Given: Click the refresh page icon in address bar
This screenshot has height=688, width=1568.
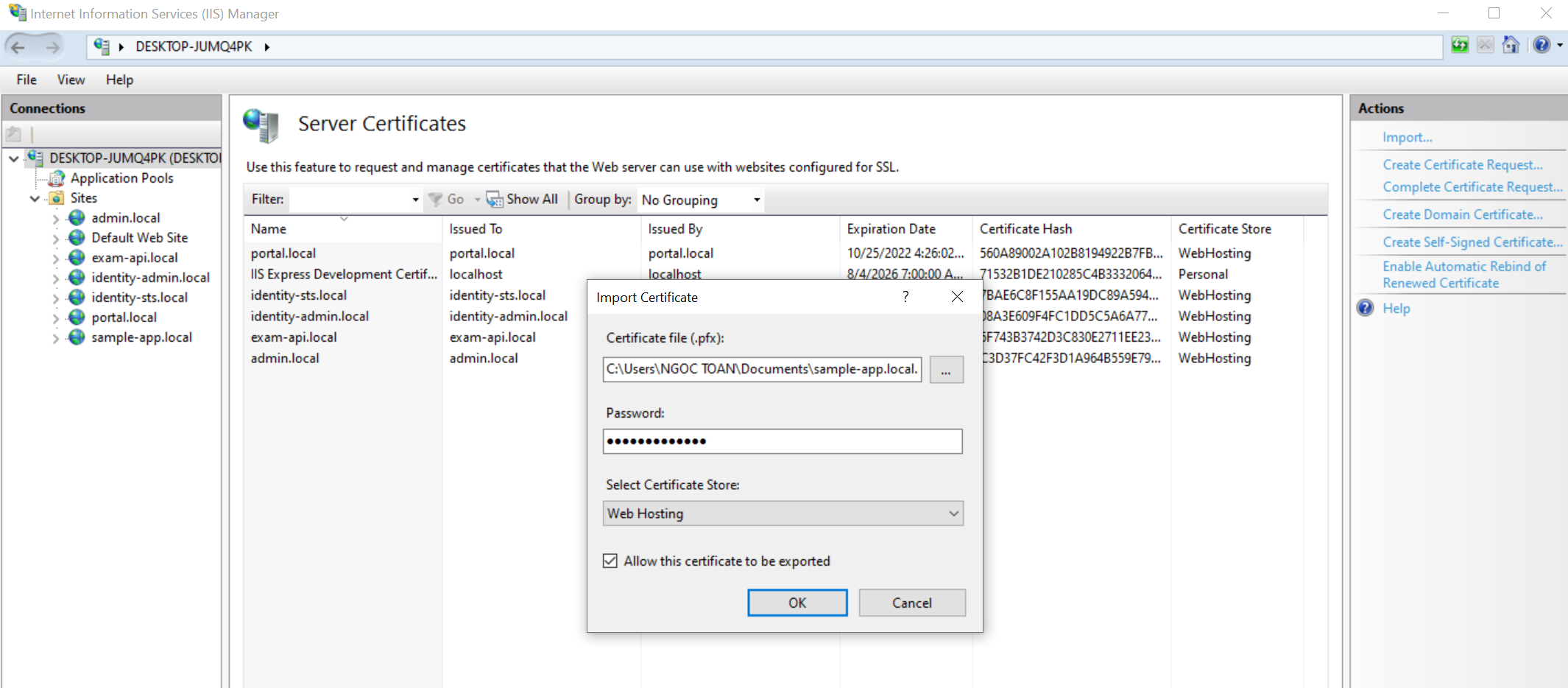Looking at the screenshot, I should point(1459,46).
